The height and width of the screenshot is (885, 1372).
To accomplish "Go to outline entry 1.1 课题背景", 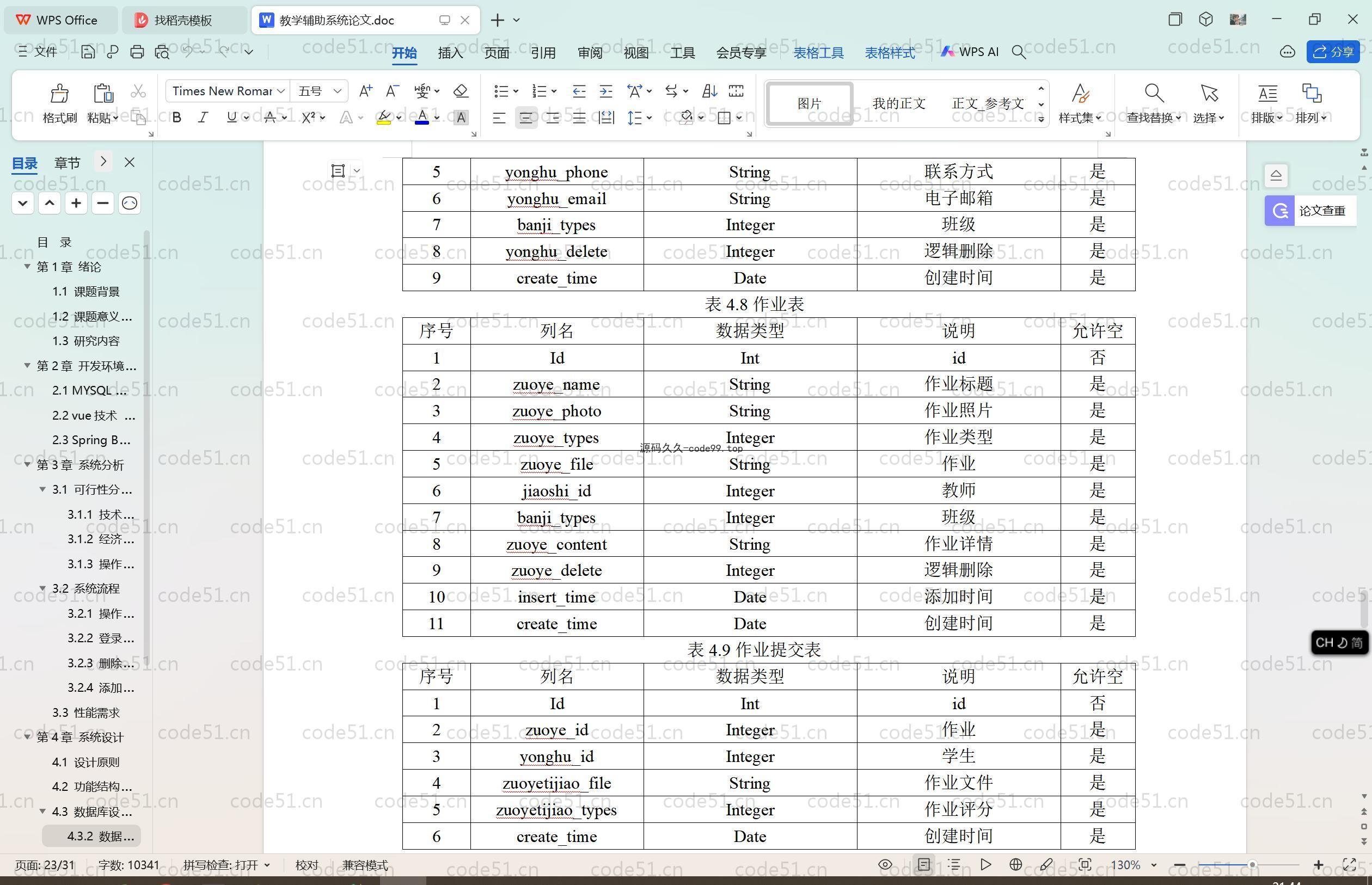I will click(85, 291).
